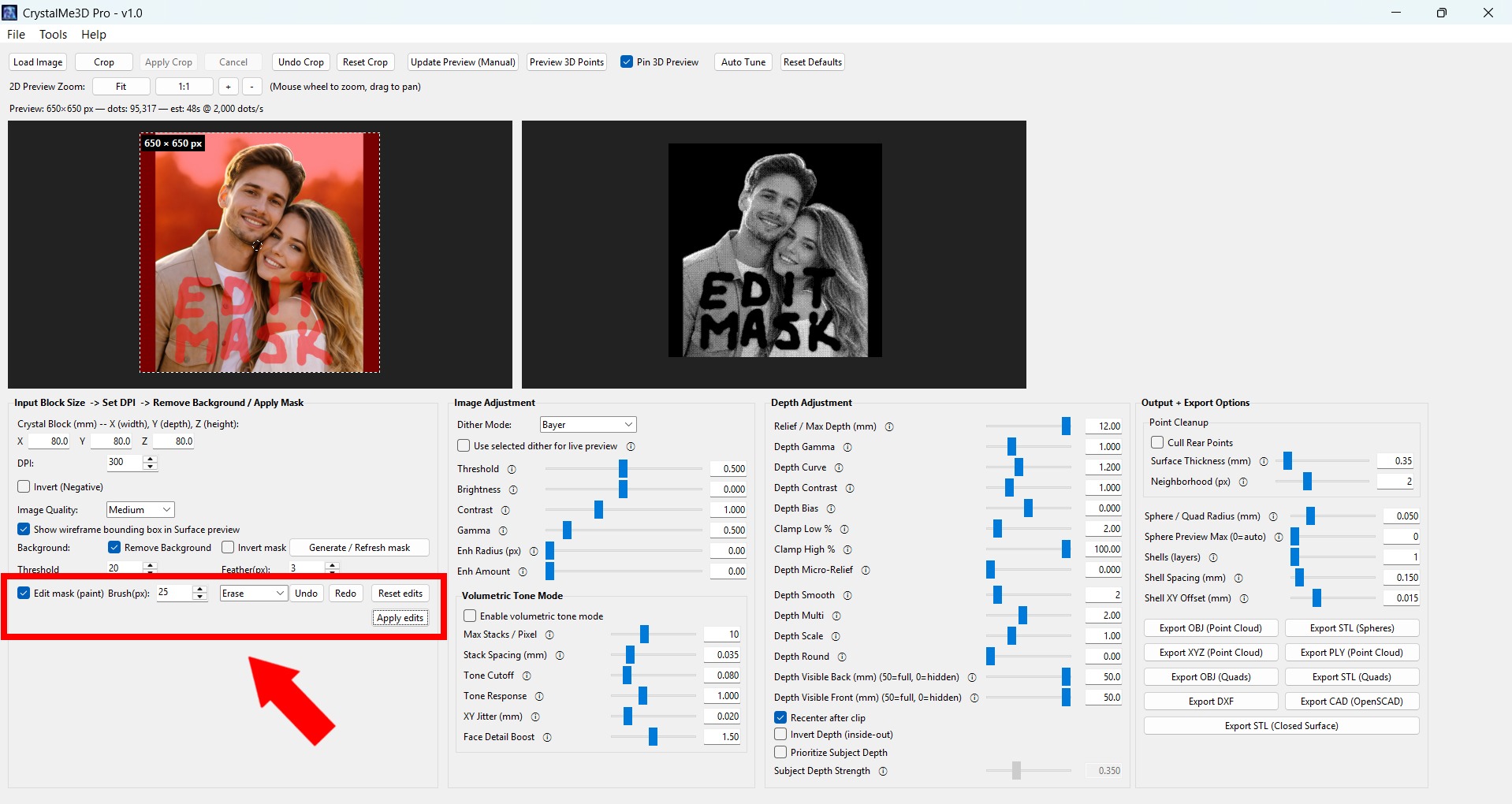This screenshot has height=804, width=1512.
Task: Click the info icon next to Shell Spacing
Action: (1238, 578)
